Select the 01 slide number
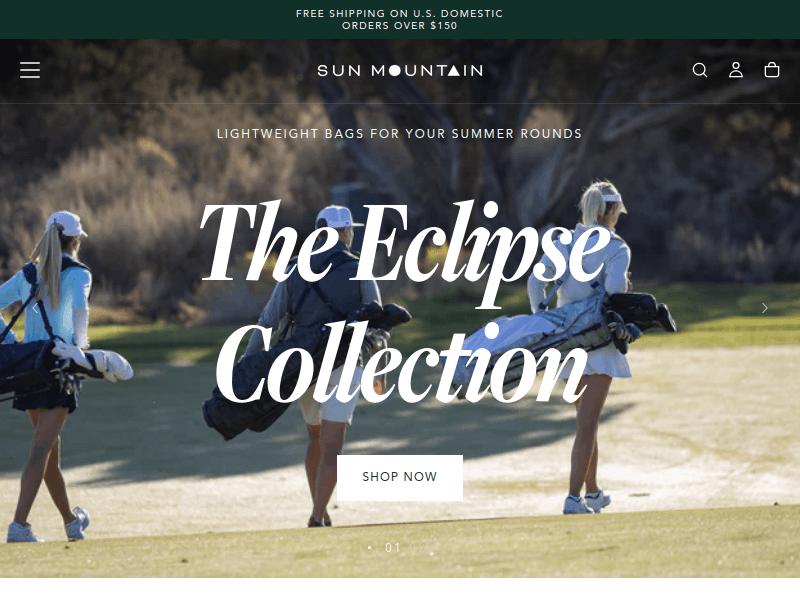This screenshot has width=800, height=600. tap(392, 548)
